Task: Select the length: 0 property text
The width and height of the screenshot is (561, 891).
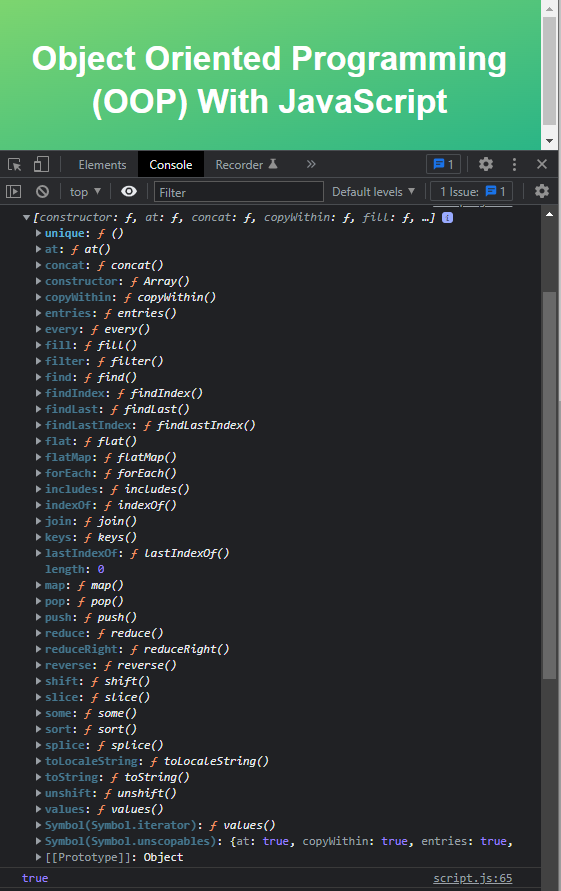Action: coord(74,569)
